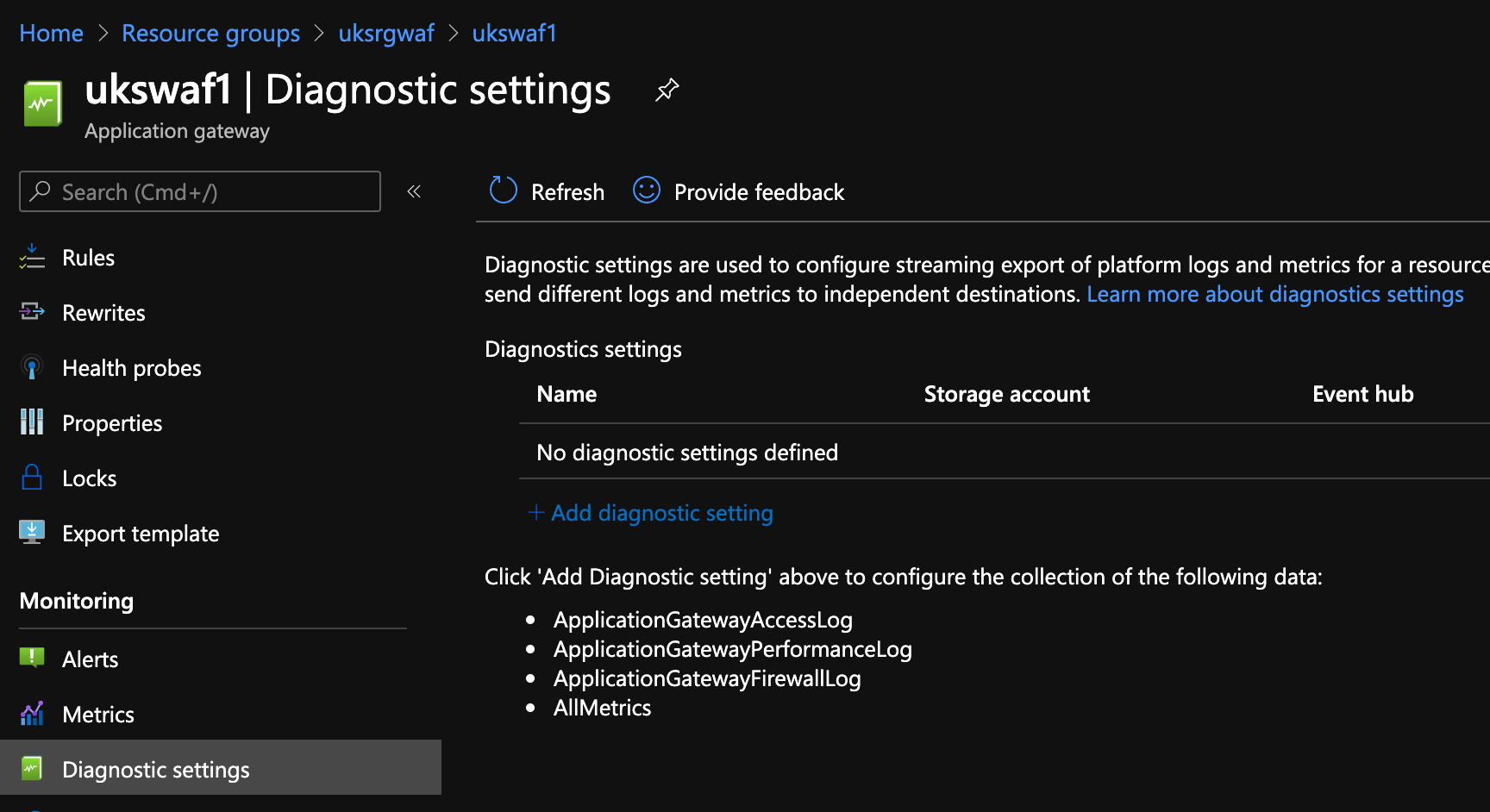The height and width of the screenshot is (812, 1490).
Task: Click the Export template icon
Action: pyautogui.click(x=32, y=533)
